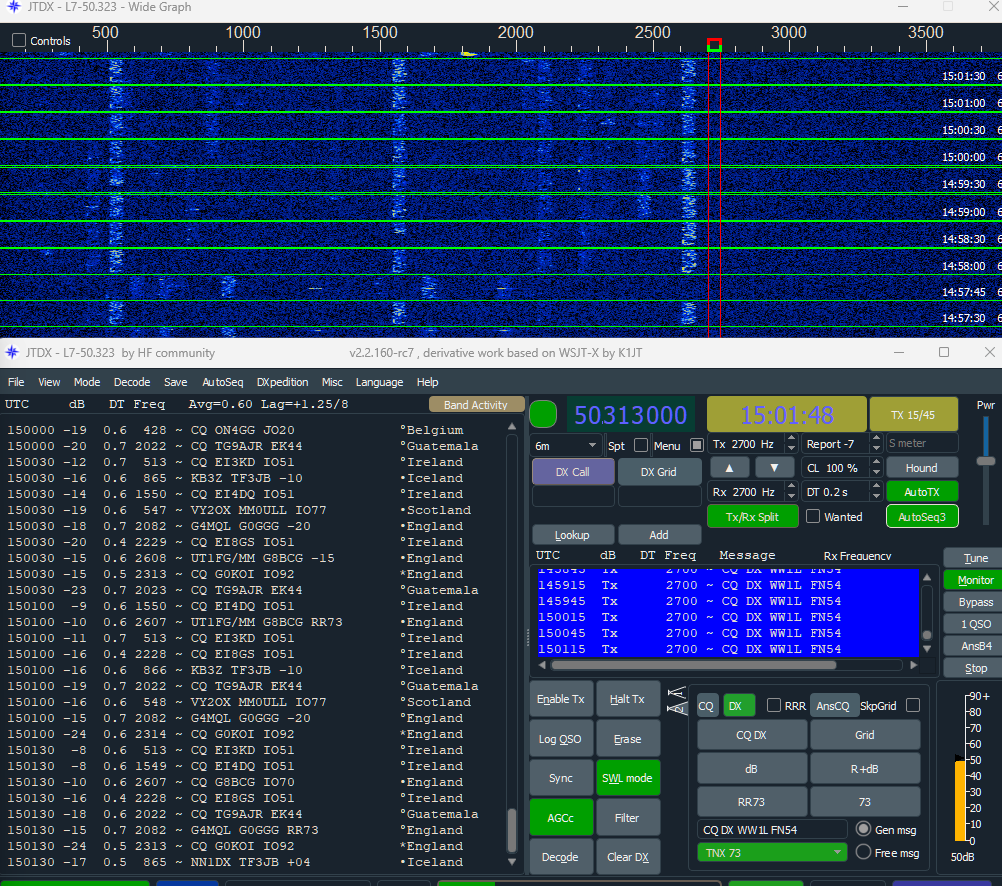Click the red Tx frequency marker on scale

tap(714, 45)
